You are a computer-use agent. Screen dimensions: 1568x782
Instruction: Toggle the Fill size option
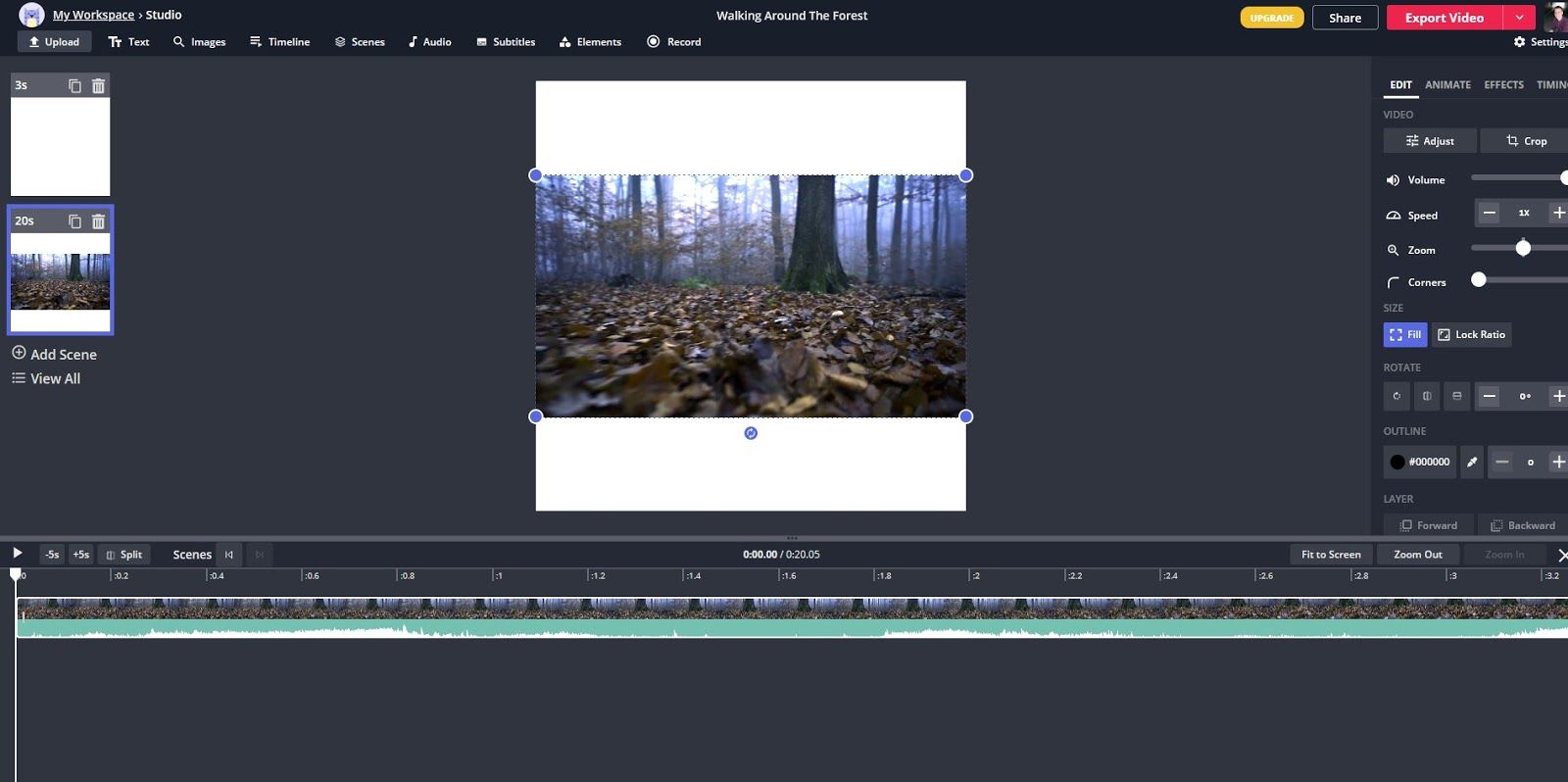point(1404,335)
